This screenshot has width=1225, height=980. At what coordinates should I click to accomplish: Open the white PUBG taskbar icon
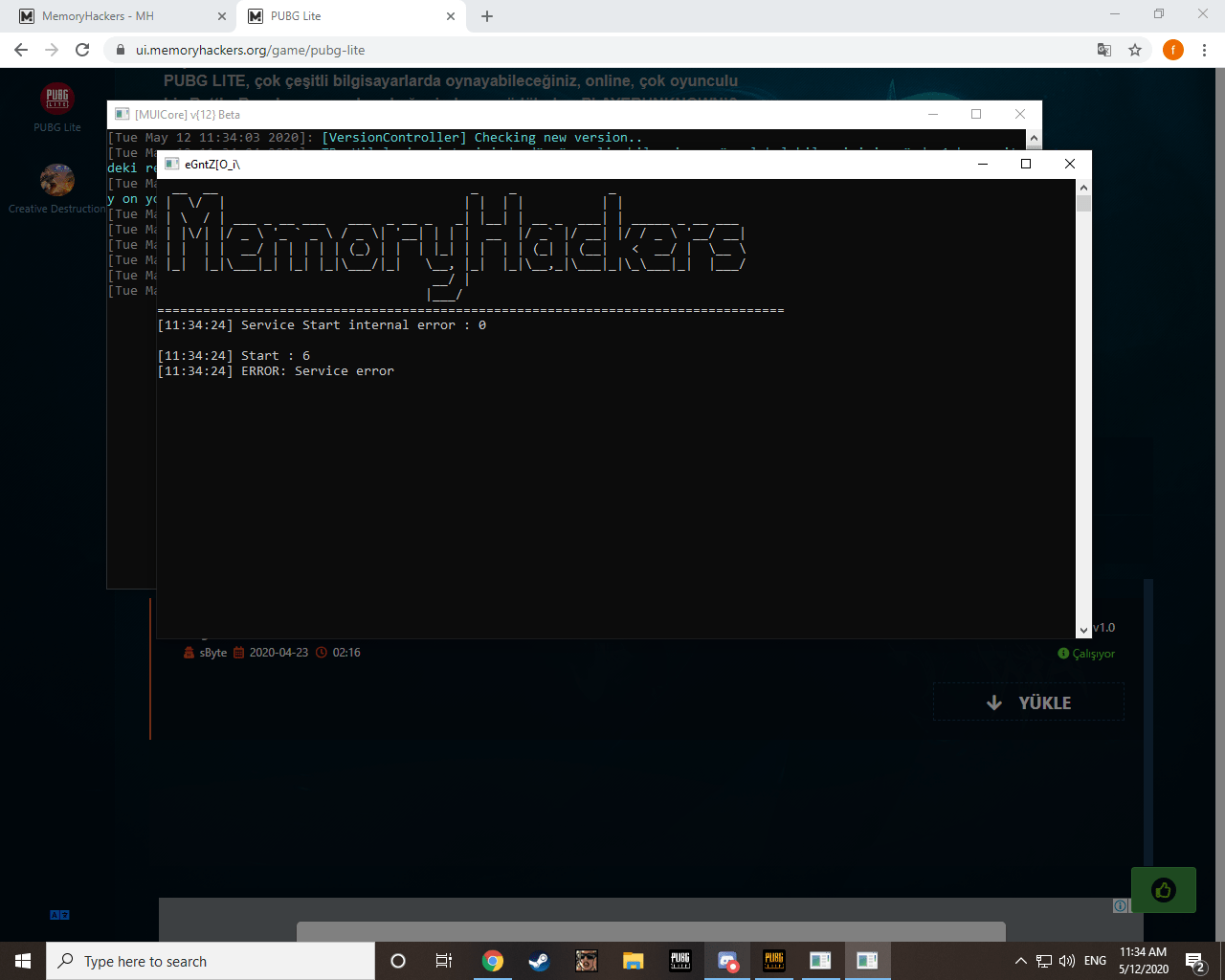[x=679, y=961]
